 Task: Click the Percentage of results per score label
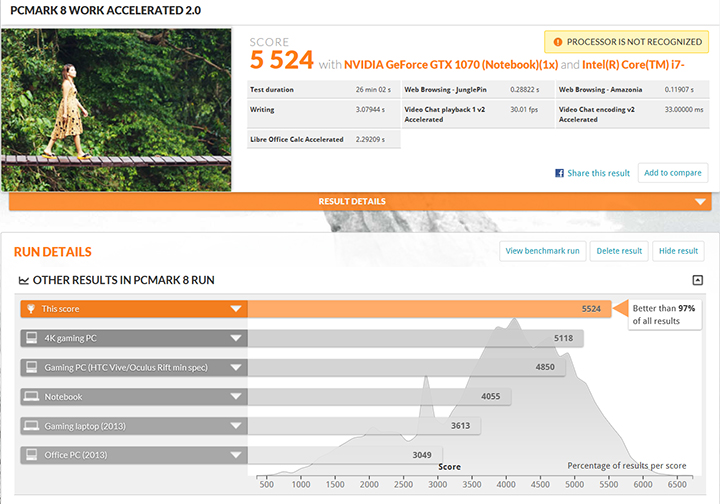tap(627, 465)
